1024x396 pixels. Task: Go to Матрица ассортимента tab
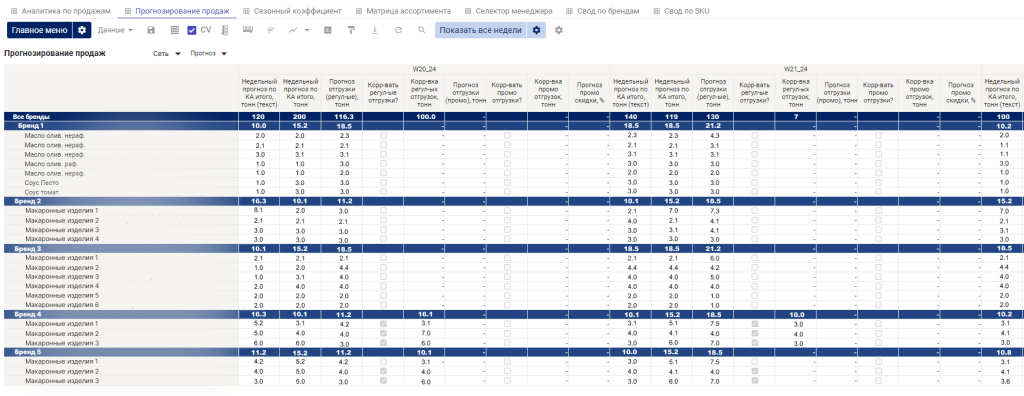pyautogui.click(x=403, y=12)
